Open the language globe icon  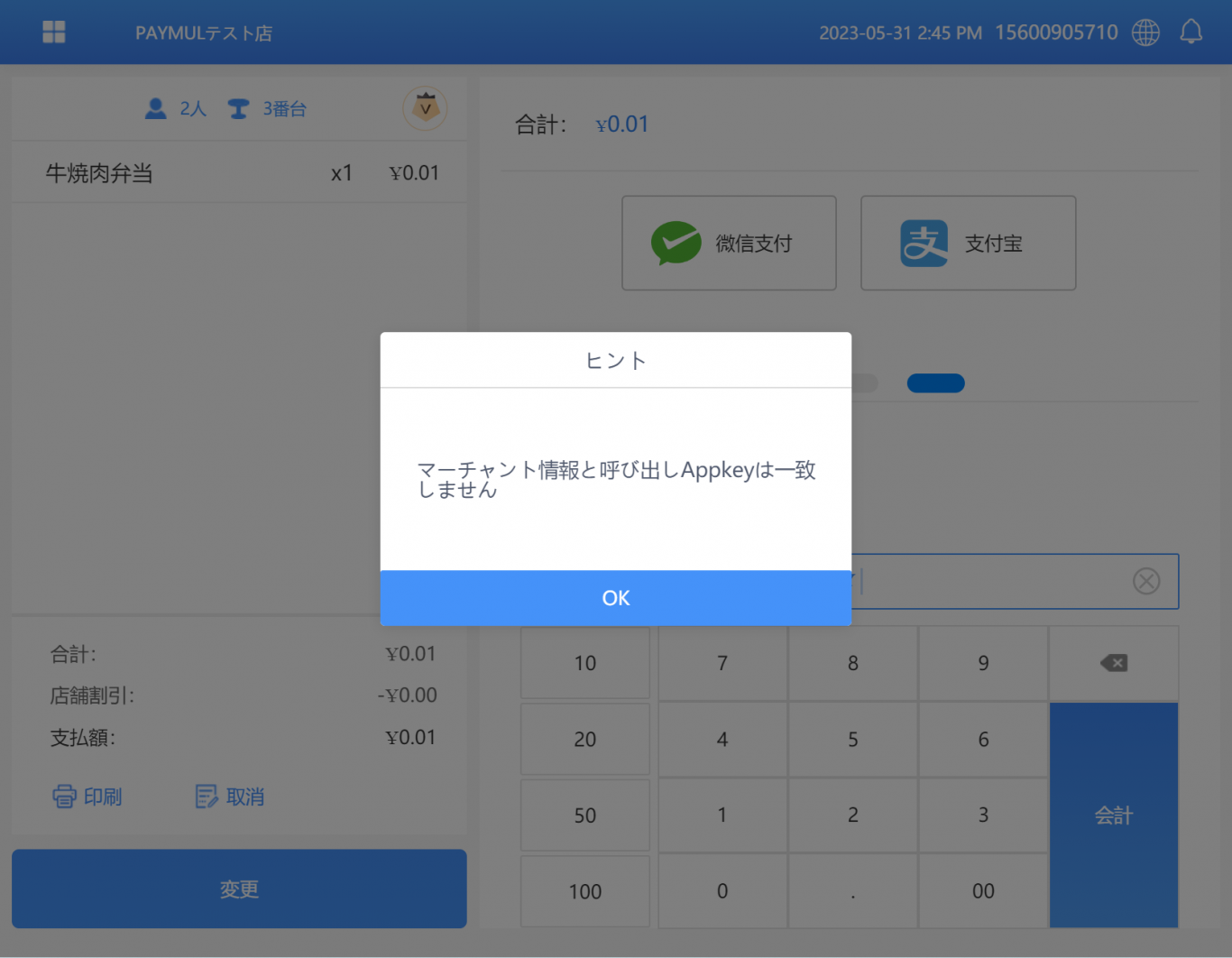(1145, 32)
